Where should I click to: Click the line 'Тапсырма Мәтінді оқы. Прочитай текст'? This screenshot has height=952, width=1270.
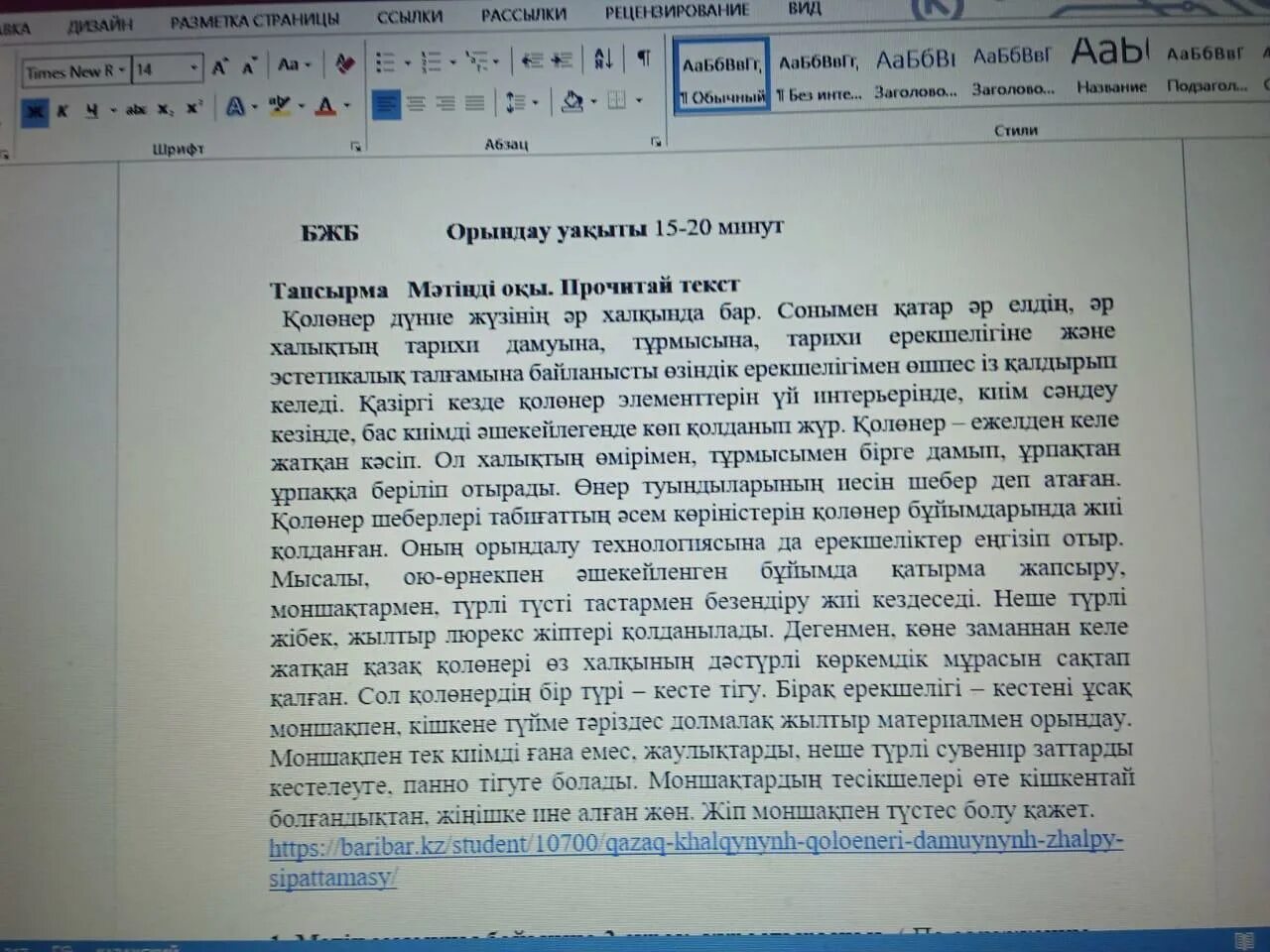click(505, 289)
